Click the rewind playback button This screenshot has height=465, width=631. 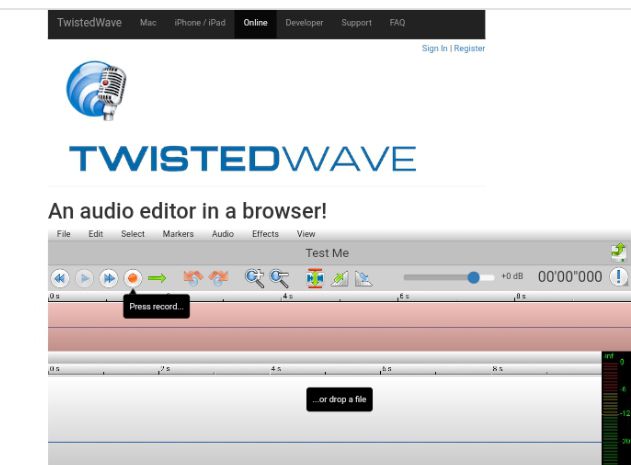pos(60,278)
